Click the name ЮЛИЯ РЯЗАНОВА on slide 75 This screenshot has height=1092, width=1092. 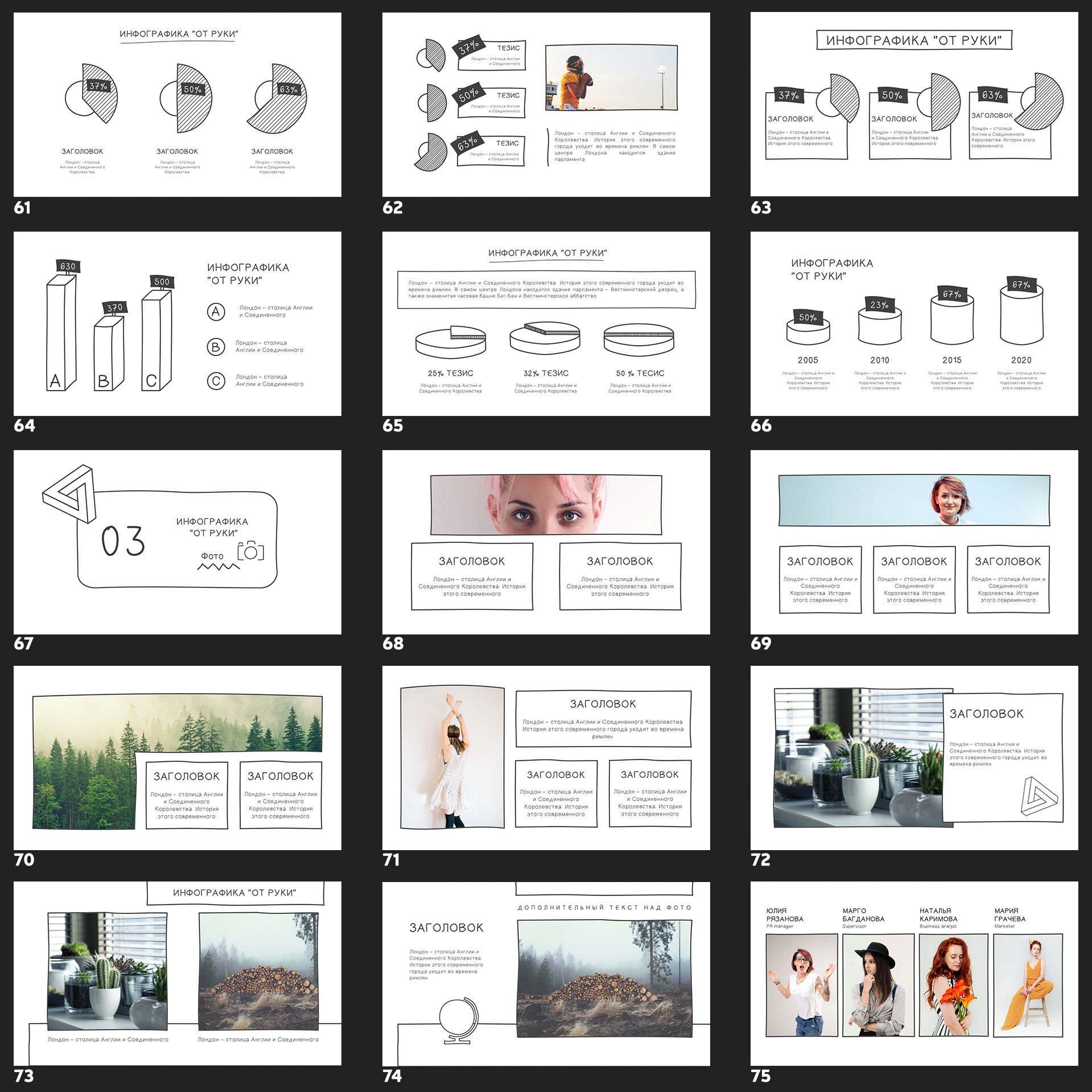coord(785,914)
